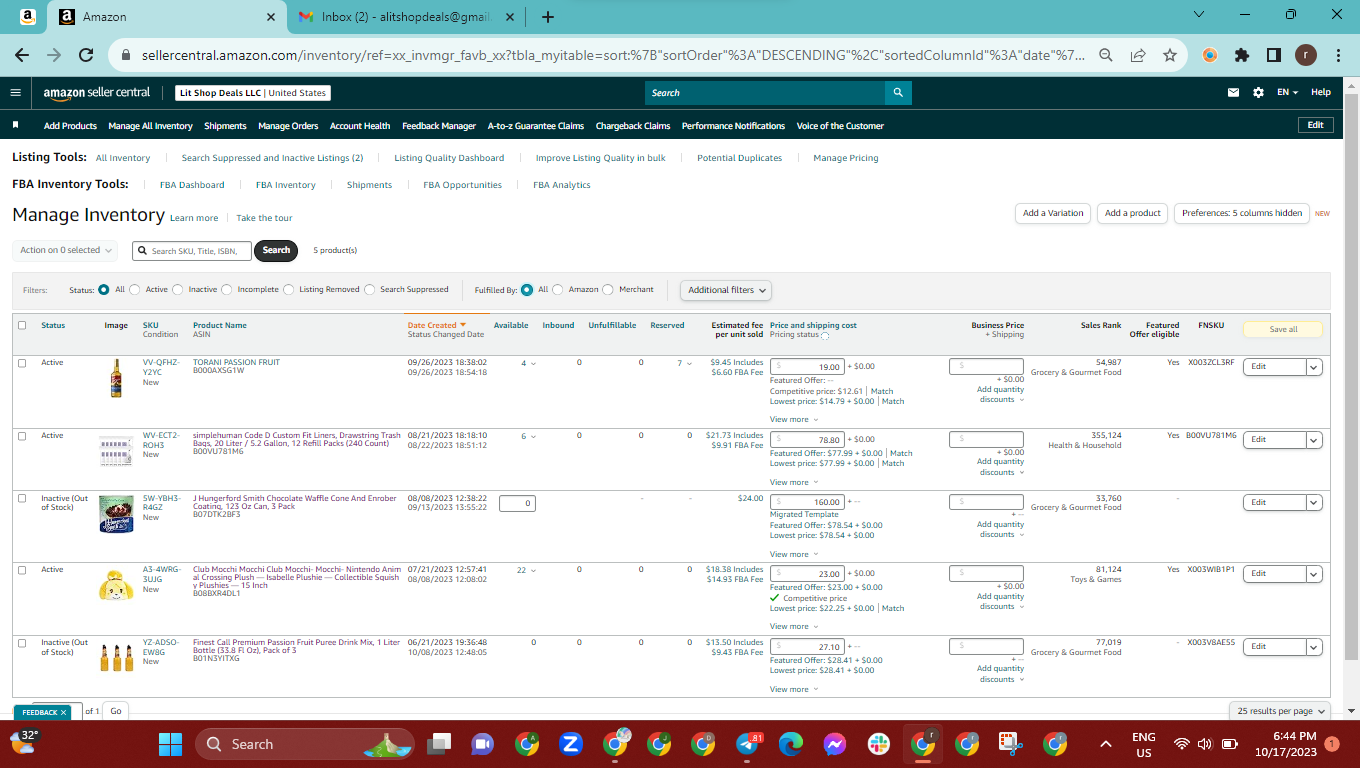The width and height of the screenshot is (1360, 768).
Task: Open the Chrome profile avatar
Action: [1306, 56]
